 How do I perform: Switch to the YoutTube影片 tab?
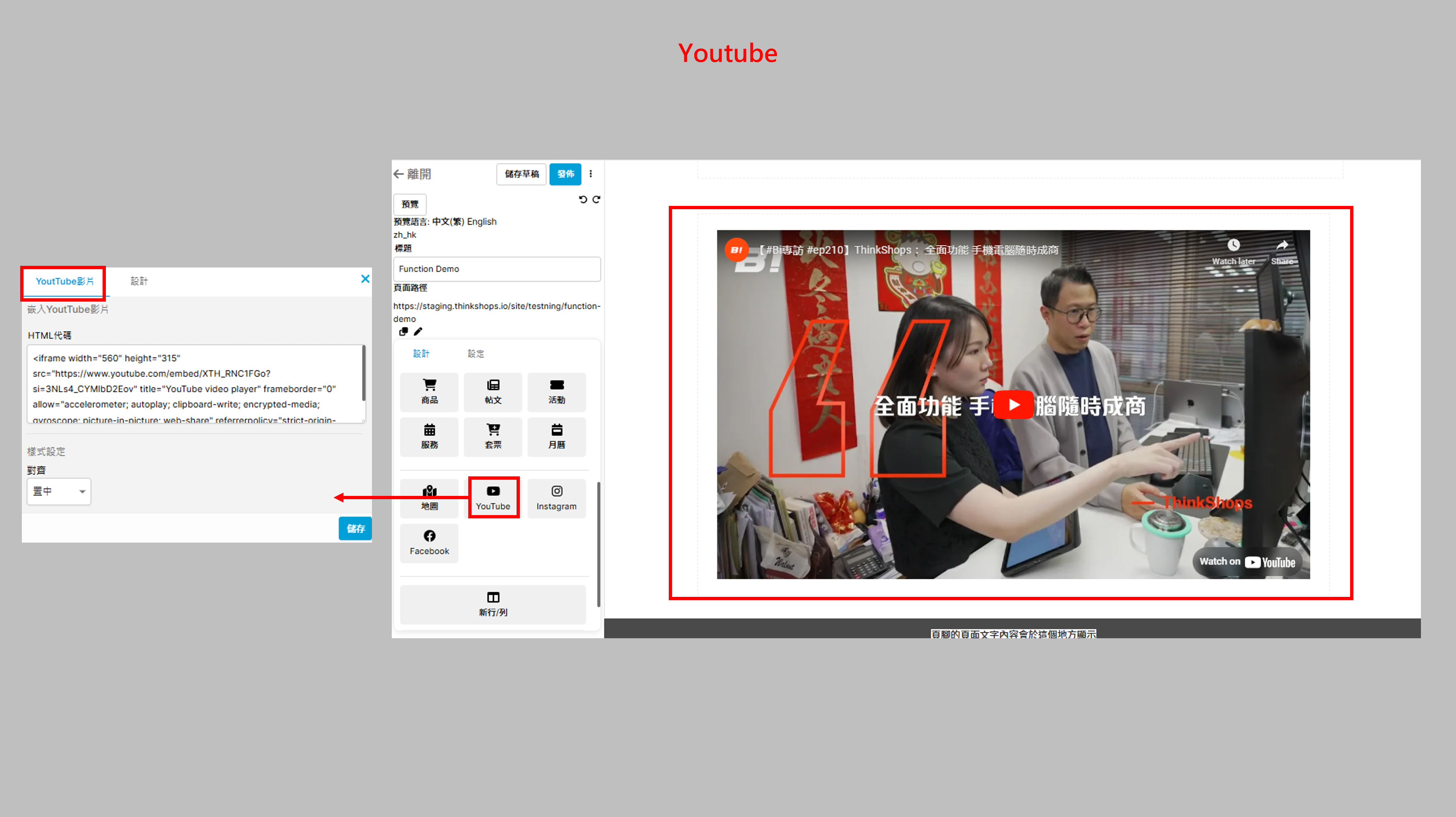65,281
